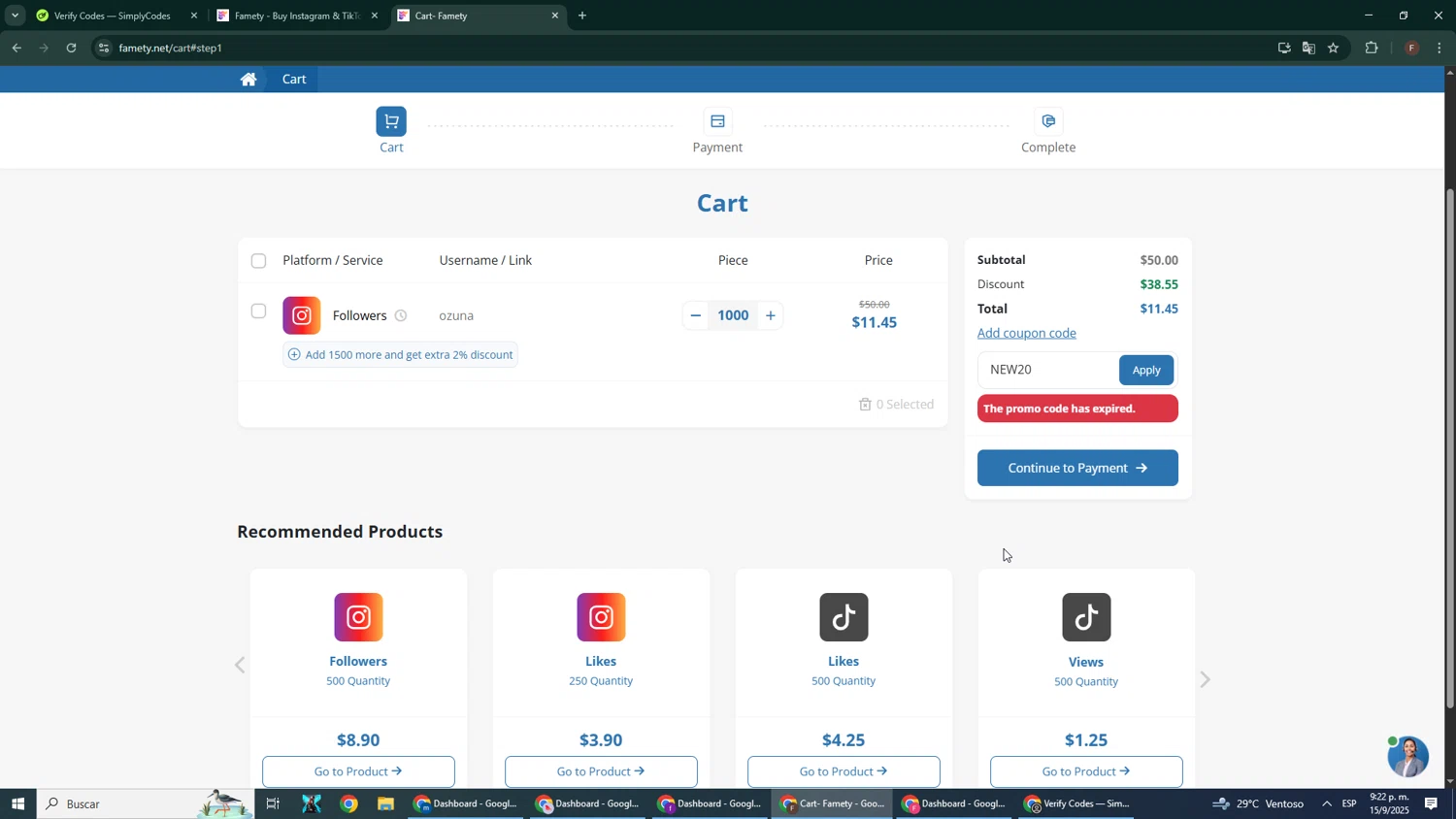Click the clock info icon beside Followers
Viewport: 1456px width, 819px height.
click(x=401, y=316)
